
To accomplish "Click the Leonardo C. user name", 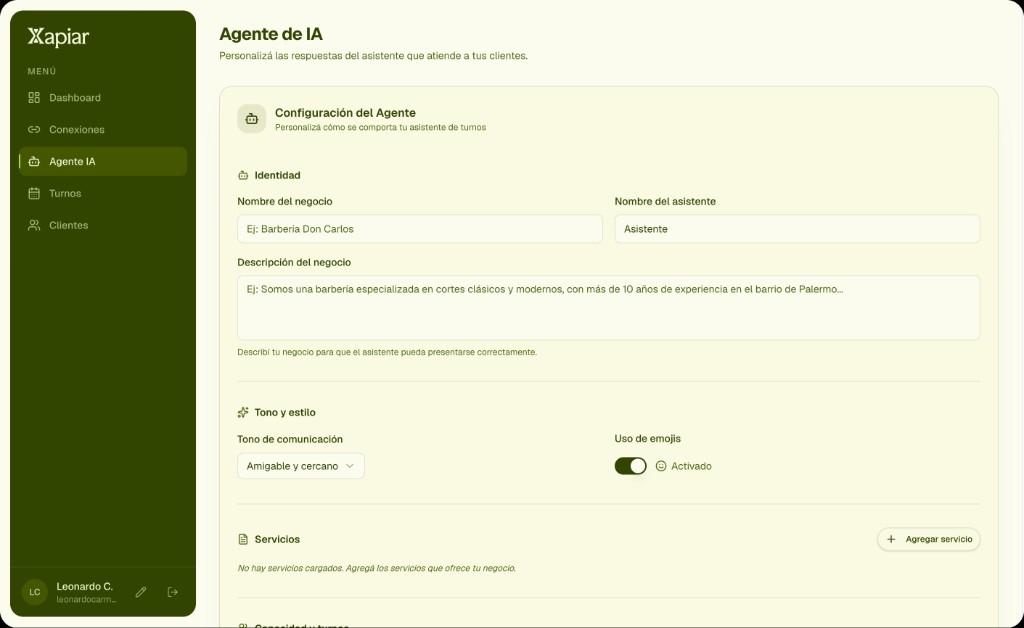I will (84, 586).
